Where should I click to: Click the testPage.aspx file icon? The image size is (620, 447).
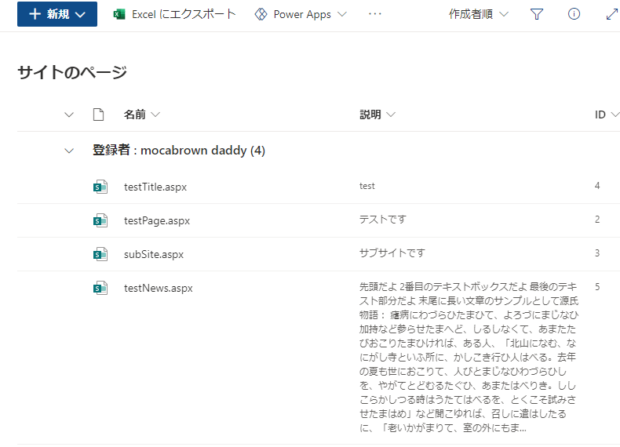point(100,220)
